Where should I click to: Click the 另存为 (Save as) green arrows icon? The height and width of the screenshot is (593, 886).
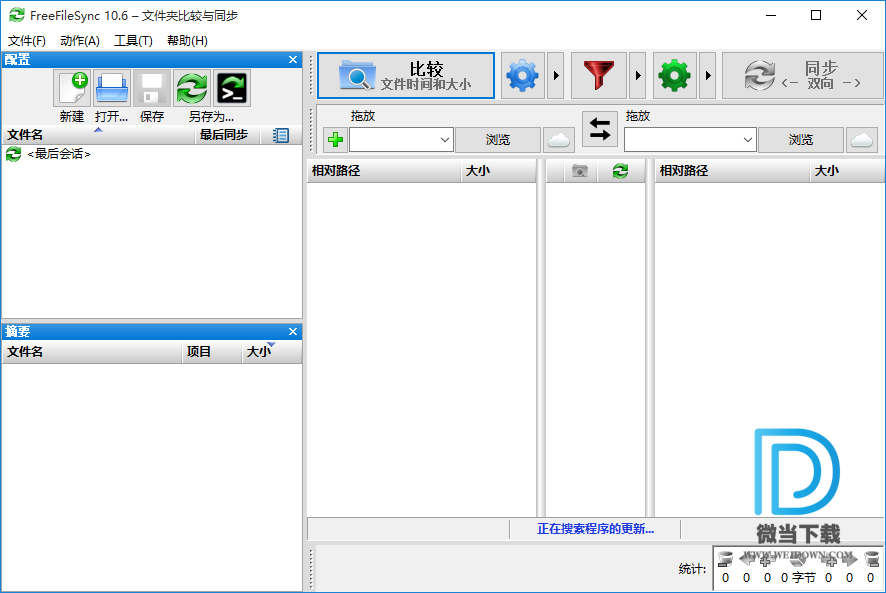click(192, 88)
